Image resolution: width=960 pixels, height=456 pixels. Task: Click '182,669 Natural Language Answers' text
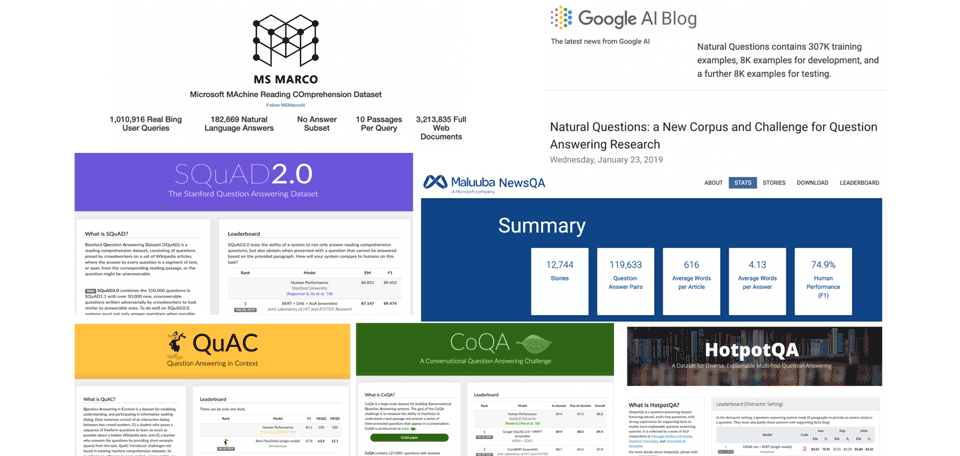click(x=239, y=124)
